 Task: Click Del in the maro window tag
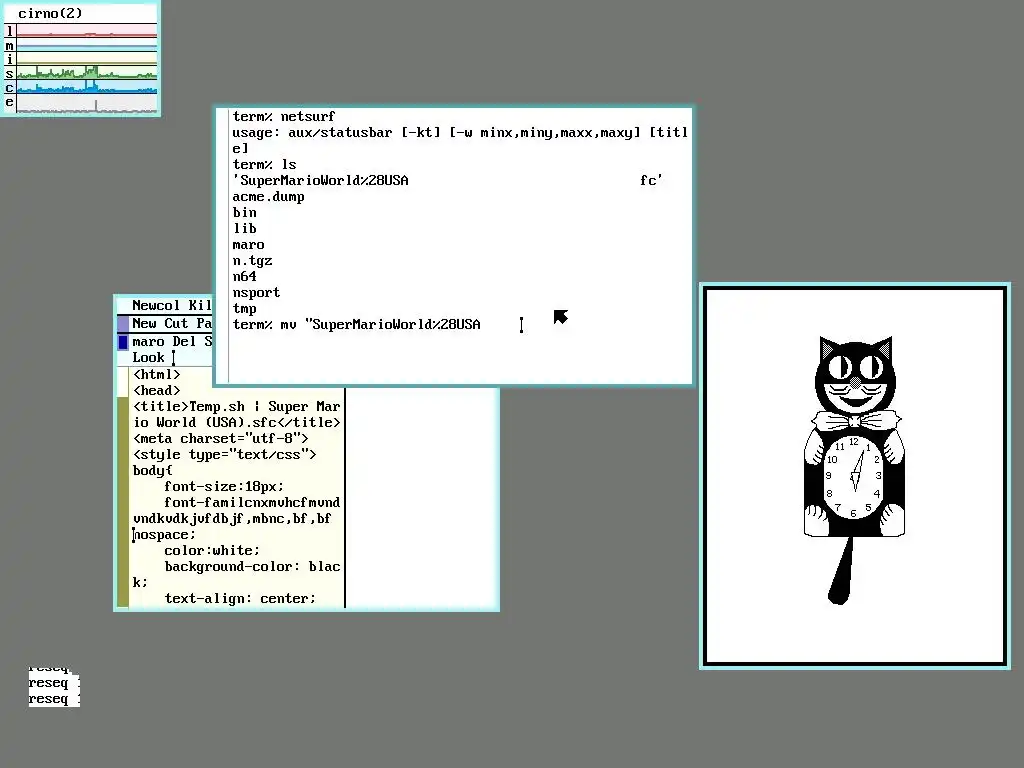coord(184,342)
